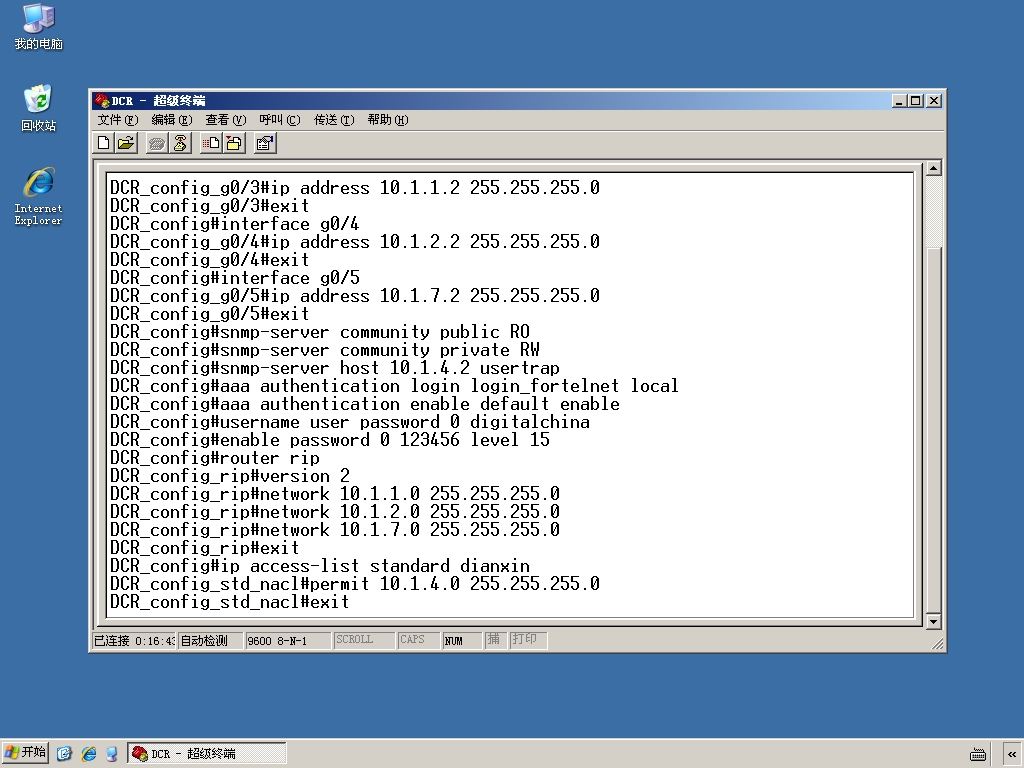Click 'aaa authentication enable default enable' line
Image resolution: width=1024 pixels, height=768 pixels.
coord(364,404)
